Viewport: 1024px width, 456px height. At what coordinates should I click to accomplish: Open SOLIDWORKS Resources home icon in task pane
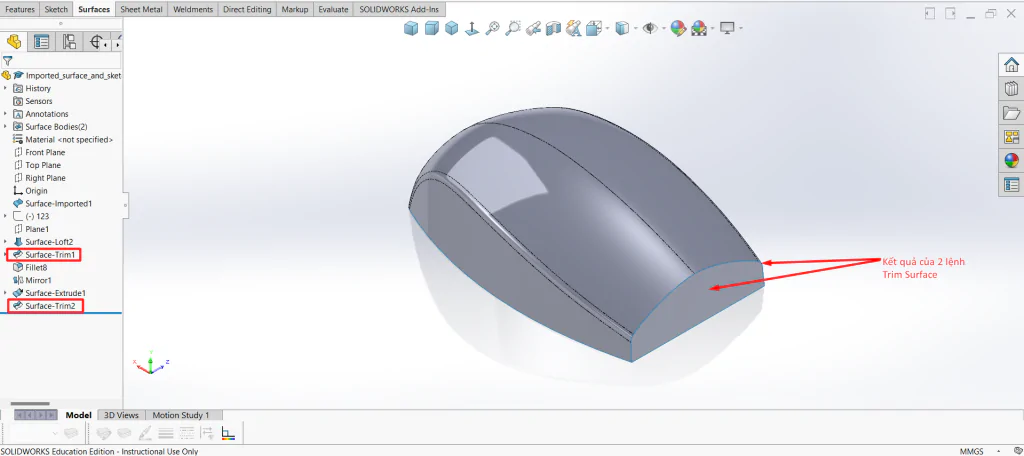(1011, 65)
